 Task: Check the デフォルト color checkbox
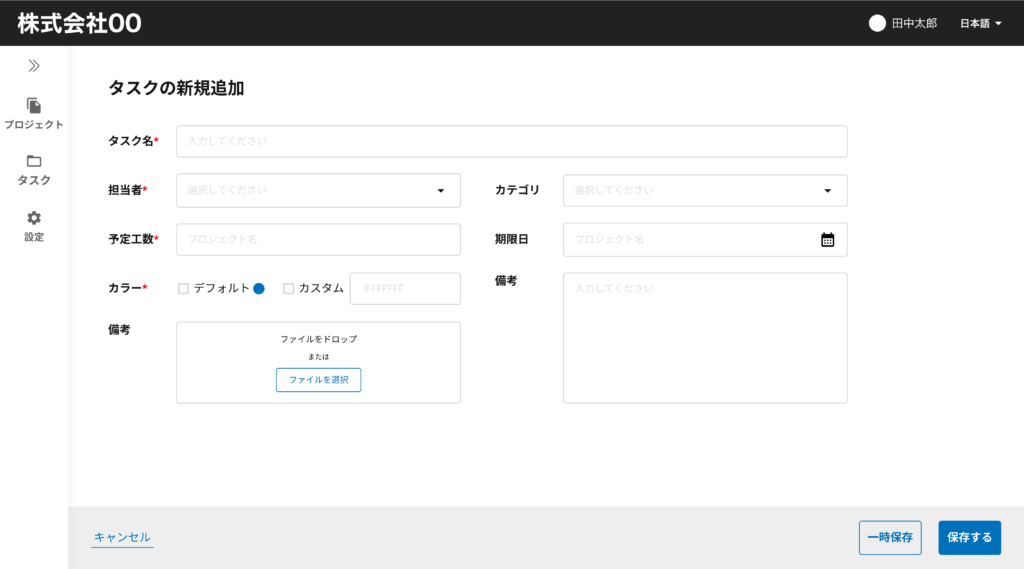pos(184,288)
